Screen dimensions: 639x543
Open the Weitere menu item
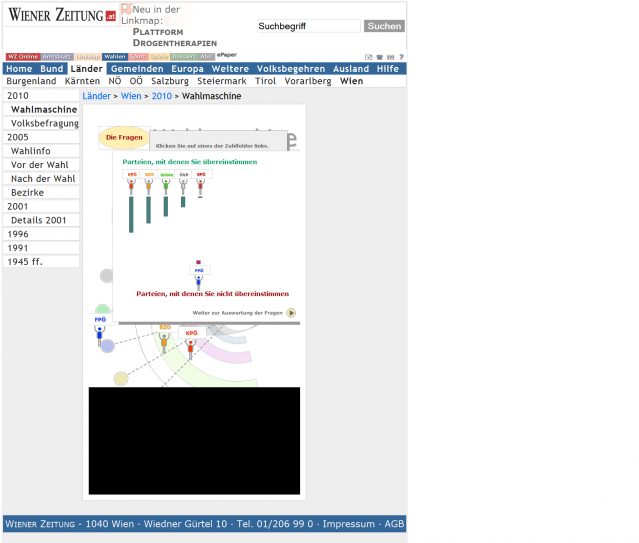[230, 69]
